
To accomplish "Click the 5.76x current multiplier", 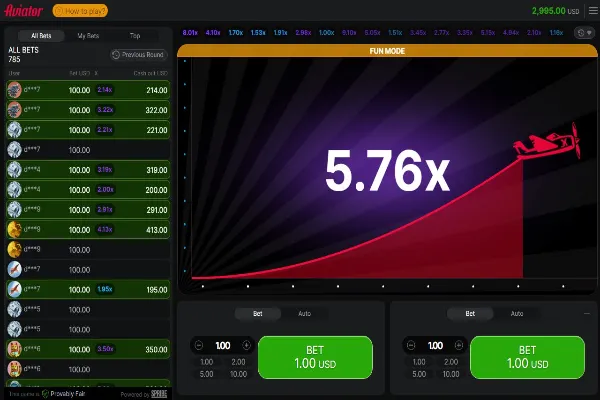I will coord(387,171).
